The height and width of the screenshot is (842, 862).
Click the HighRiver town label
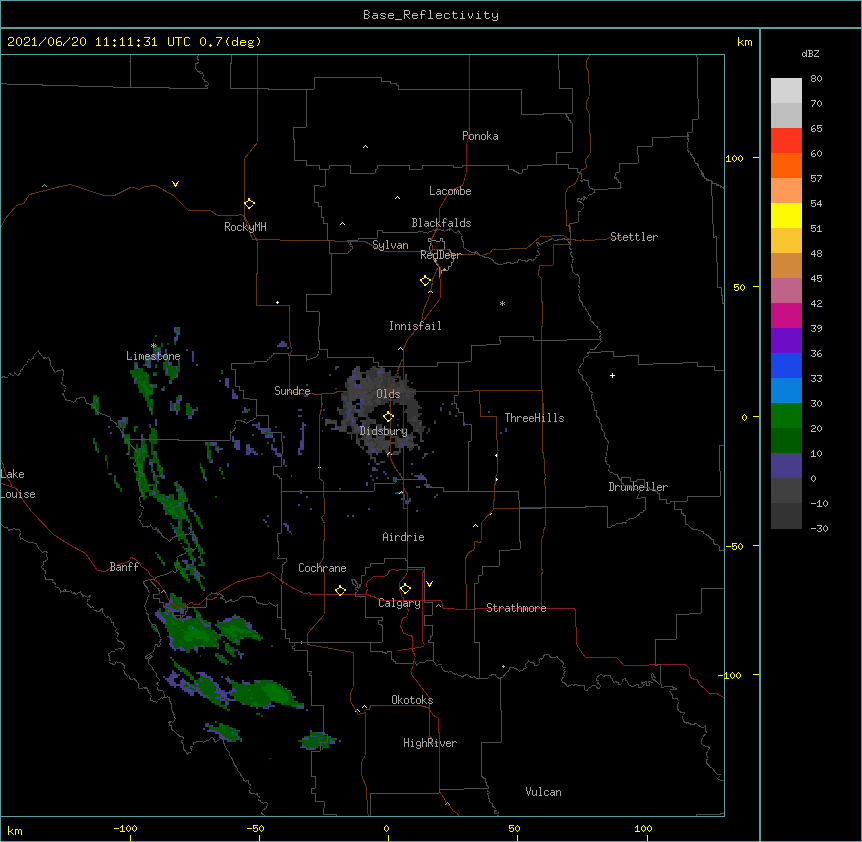tap(430, 743)
